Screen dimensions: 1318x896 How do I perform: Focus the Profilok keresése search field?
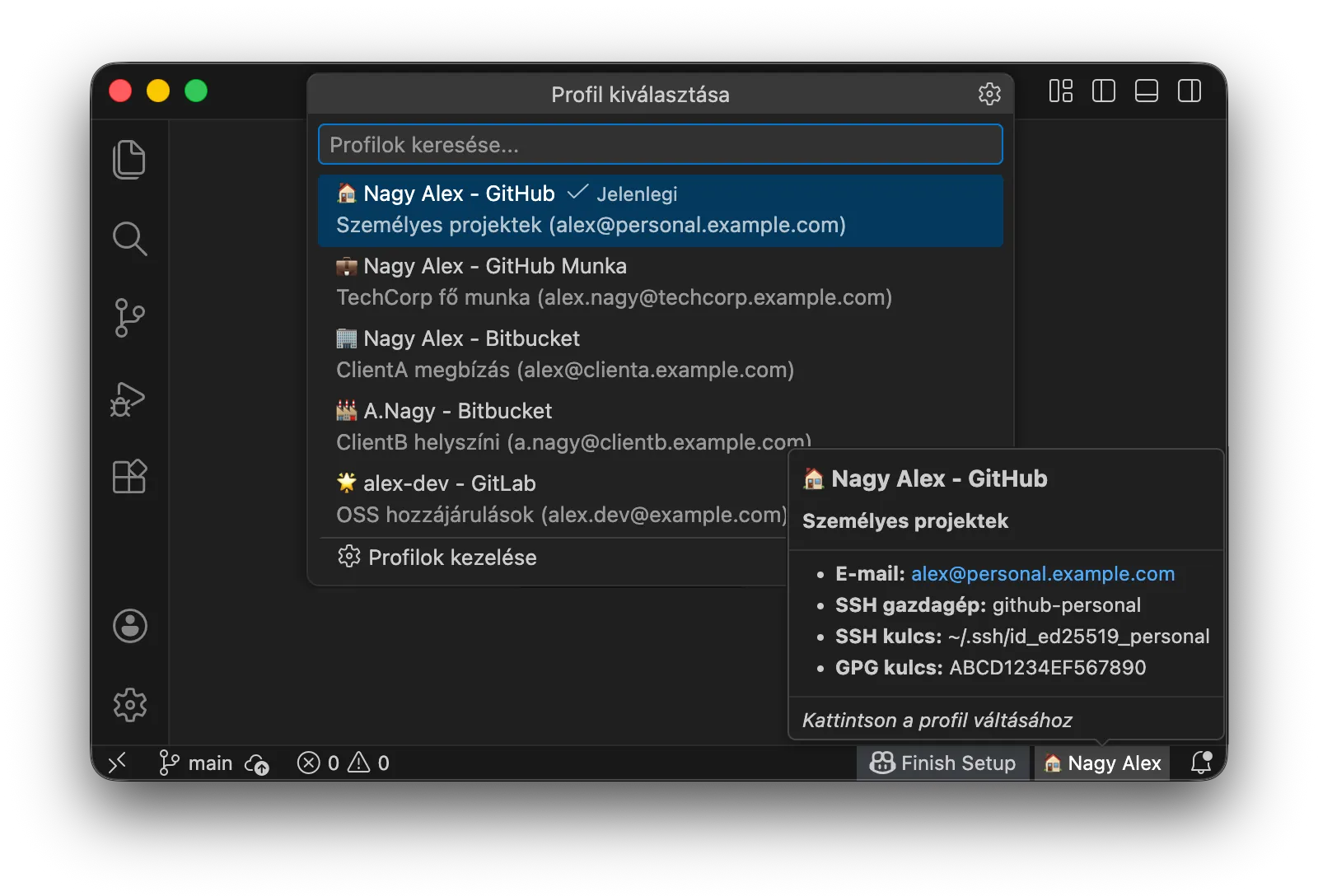(x=661, y=145)
